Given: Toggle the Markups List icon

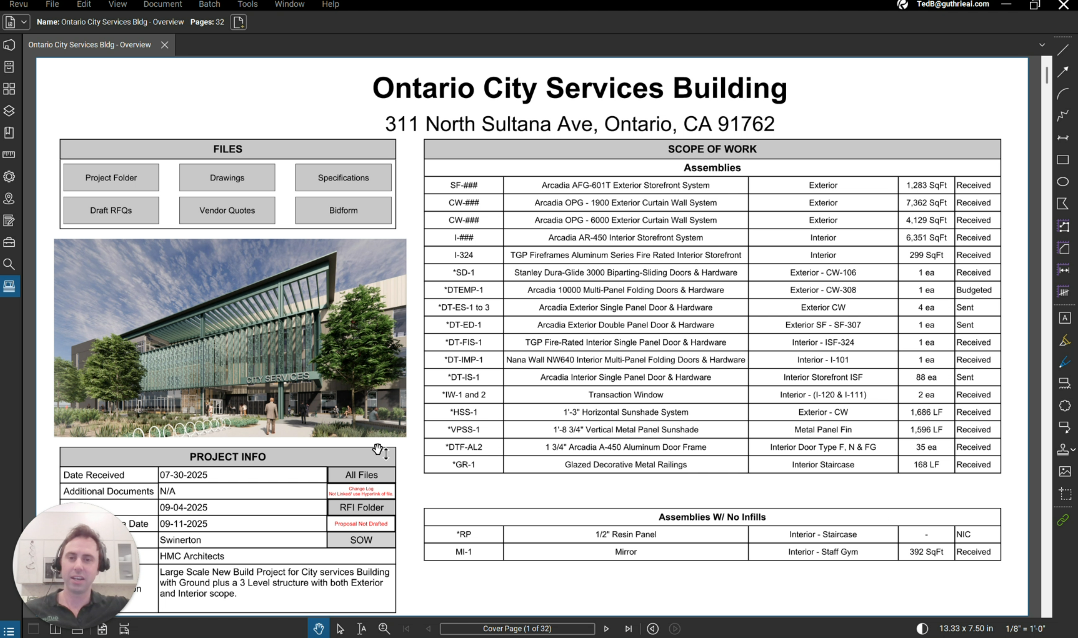Looking at the screenshot, I should [9, 630].
